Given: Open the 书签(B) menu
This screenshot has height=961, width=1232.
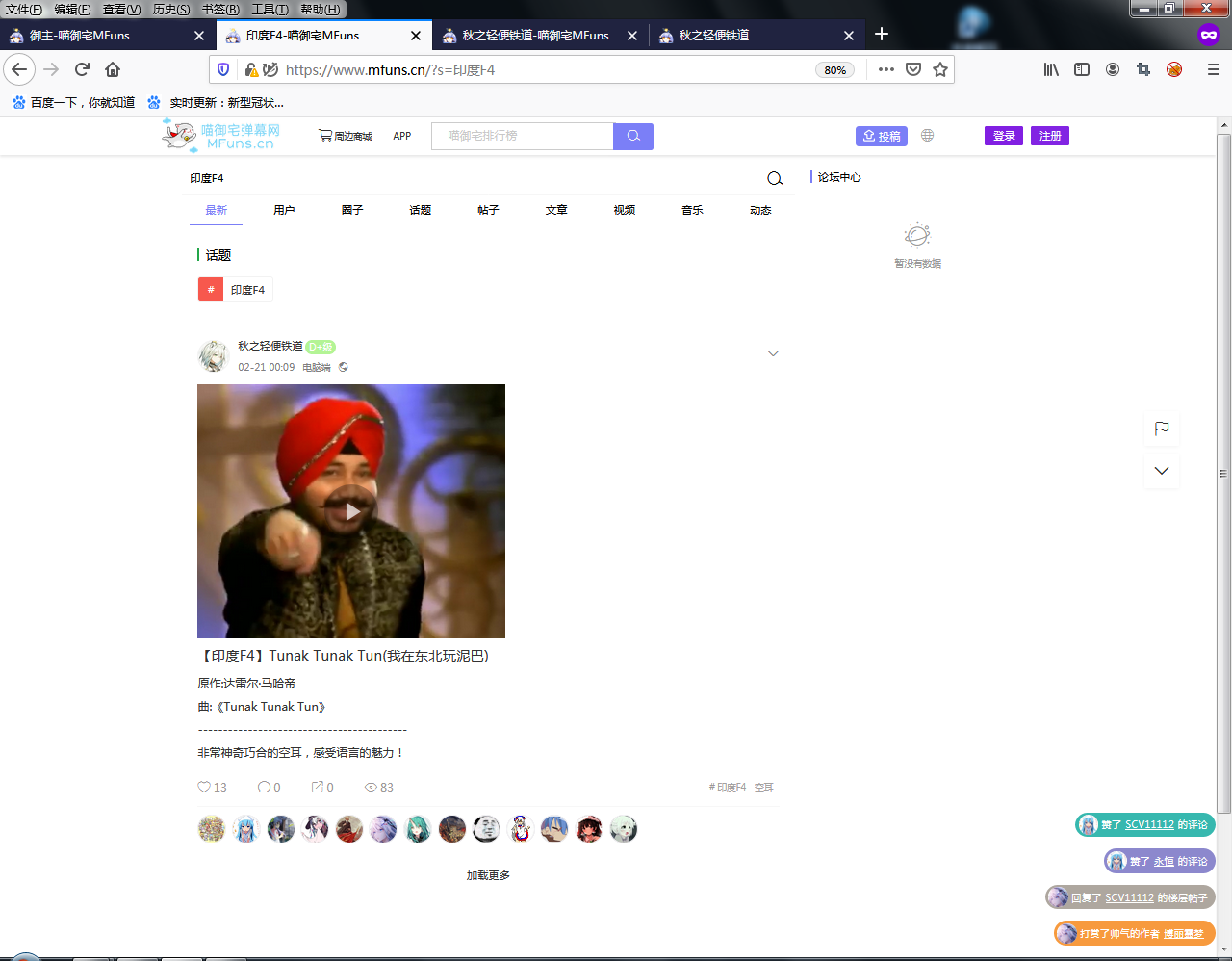Looking at the screenshot, I should 220,10.
